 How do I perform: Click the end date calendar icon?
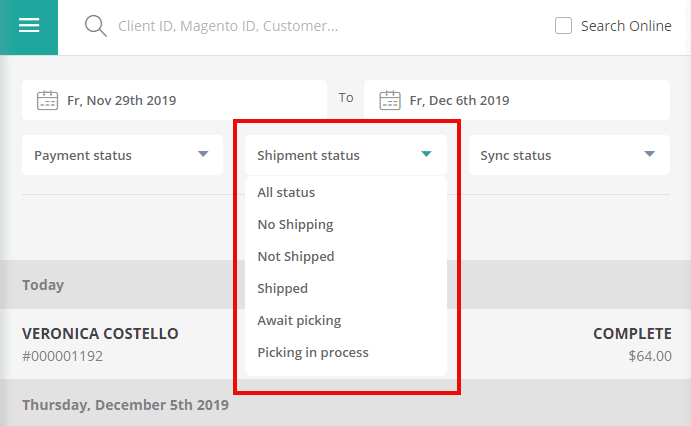[390, 100]
